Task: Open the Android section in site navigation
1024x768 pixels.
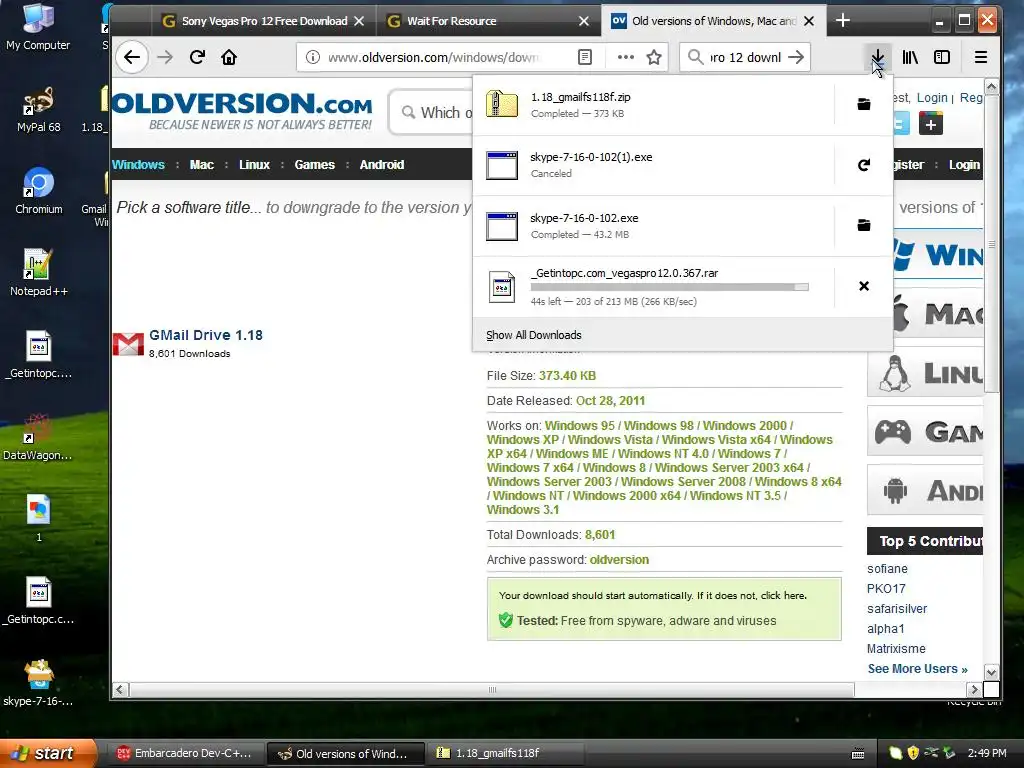Action: click(x=381, y=165)
